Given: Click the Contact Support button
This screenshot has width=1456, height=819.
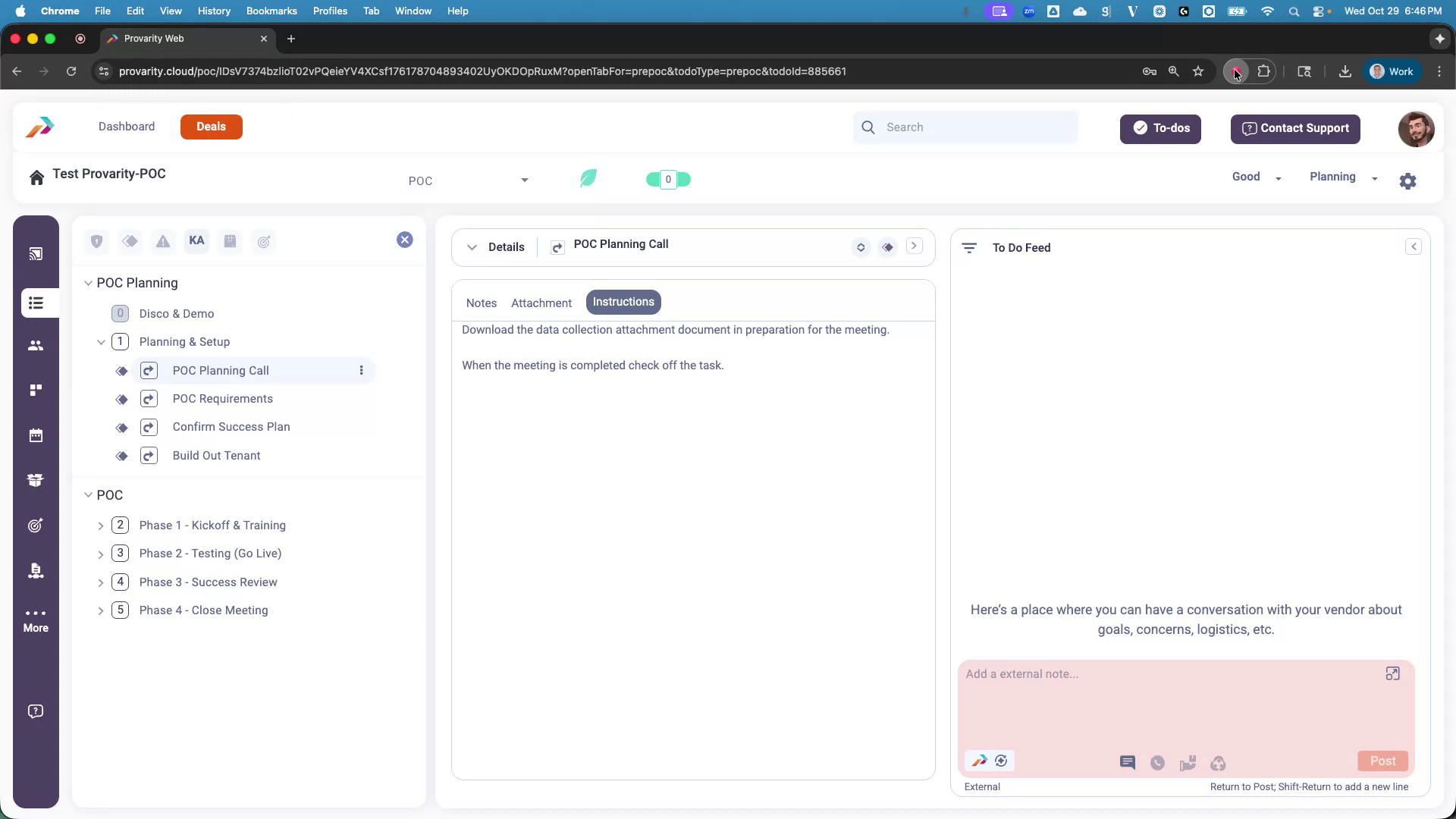Looking at the screenshot, I should tap(1294, 129).
